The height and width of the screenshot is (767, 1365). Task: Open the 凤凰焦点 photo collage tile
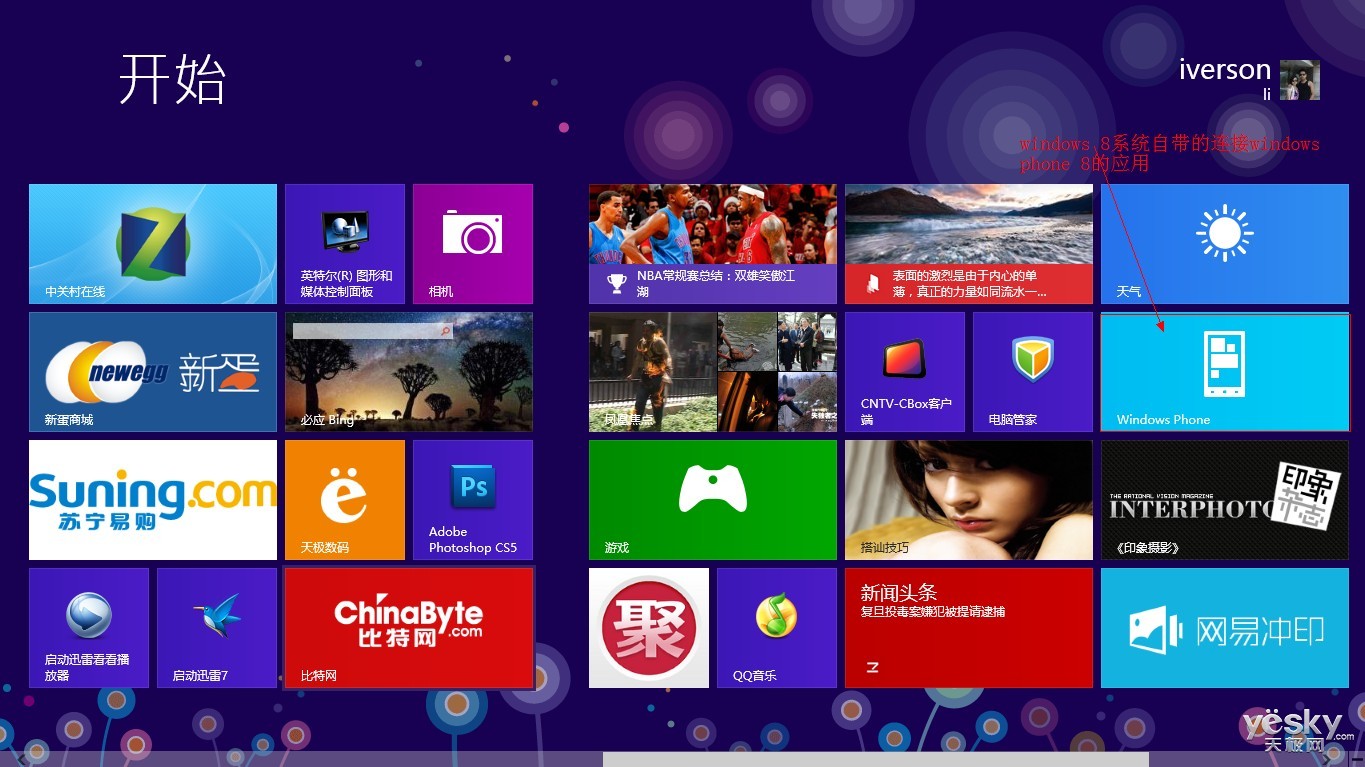[713, 372]
